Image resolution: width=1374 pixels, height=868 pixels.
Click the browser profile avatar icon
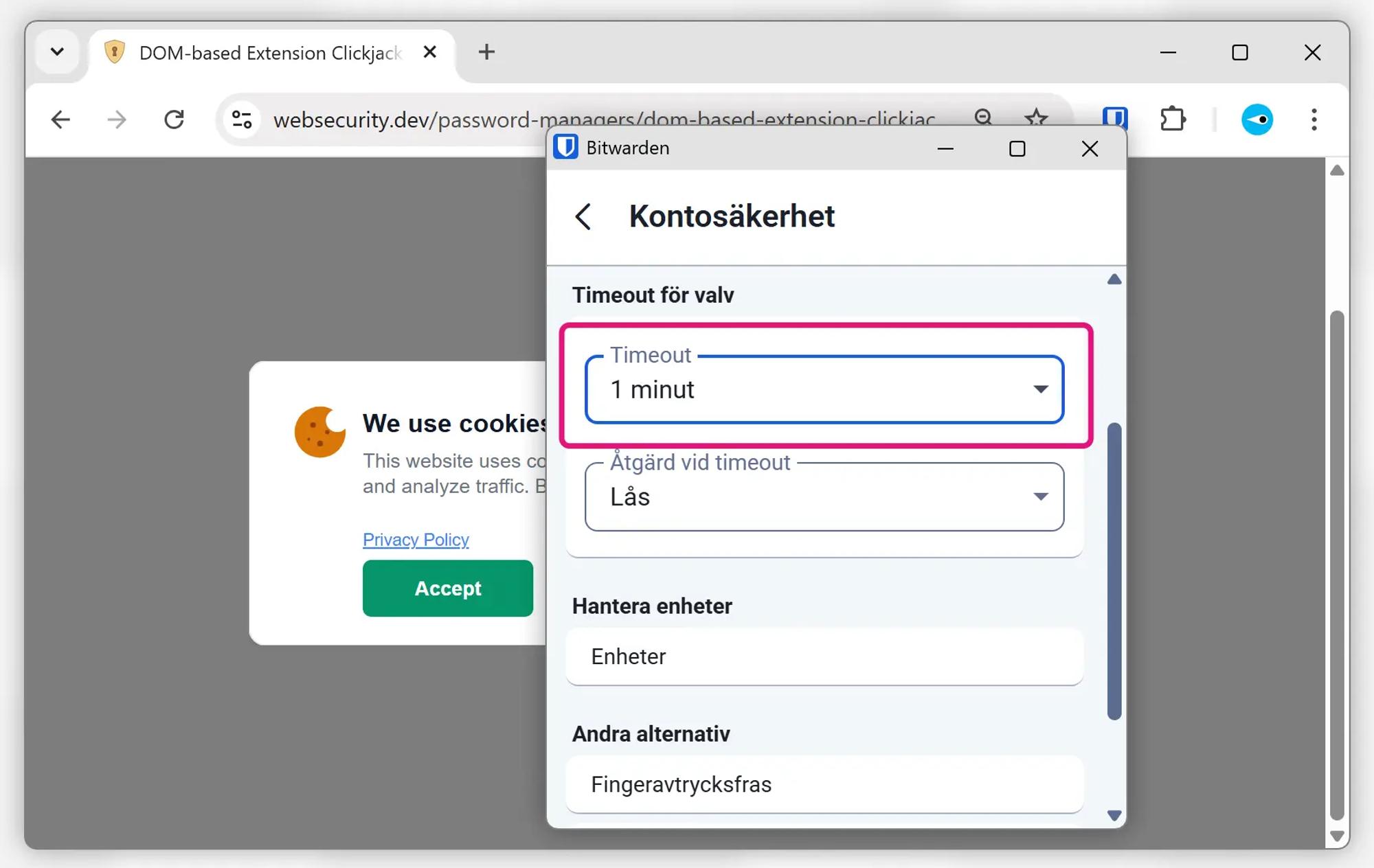[1257, 119]
